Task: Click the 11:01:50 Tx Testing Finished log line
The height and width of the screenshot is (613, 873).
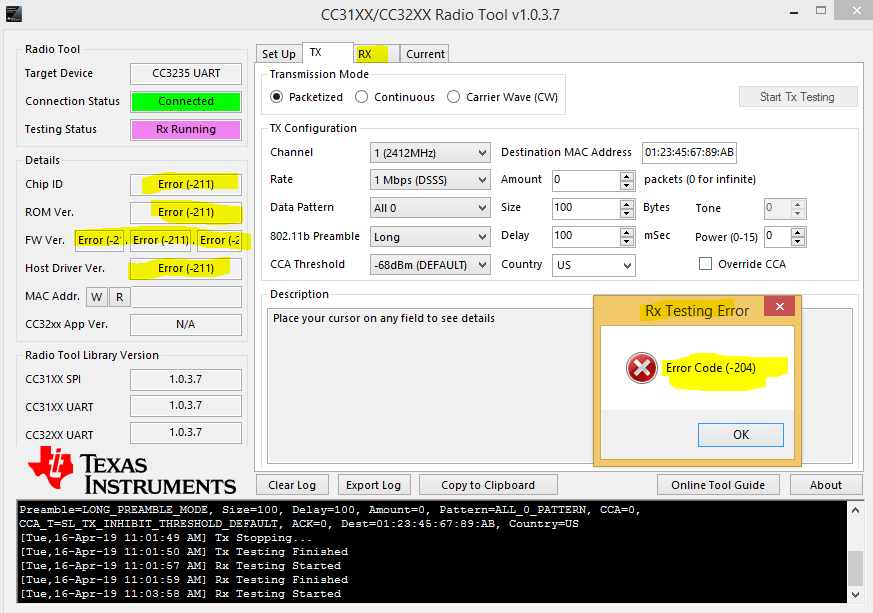Action: tap(184, 552)
